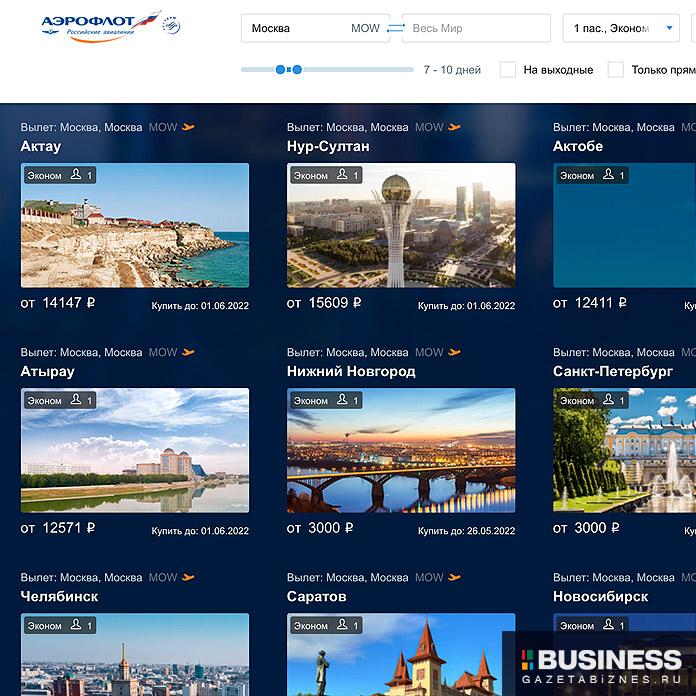Click the Эконом badge on Атырау card
Viewport: 696px width, 696px height.
tap(45, 401)
